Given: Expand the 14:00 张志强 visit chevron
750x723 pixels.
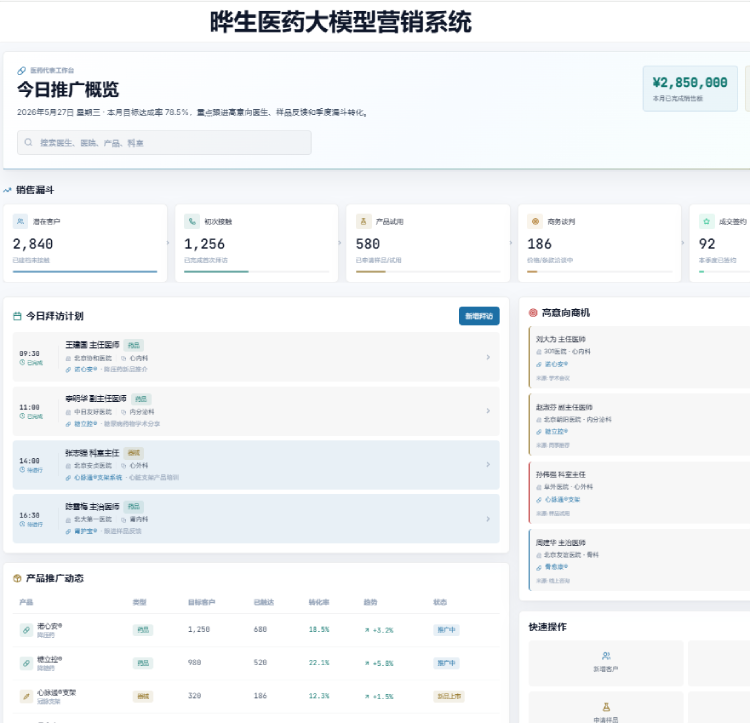Looking at the screenshot, I should coord(488,464).
